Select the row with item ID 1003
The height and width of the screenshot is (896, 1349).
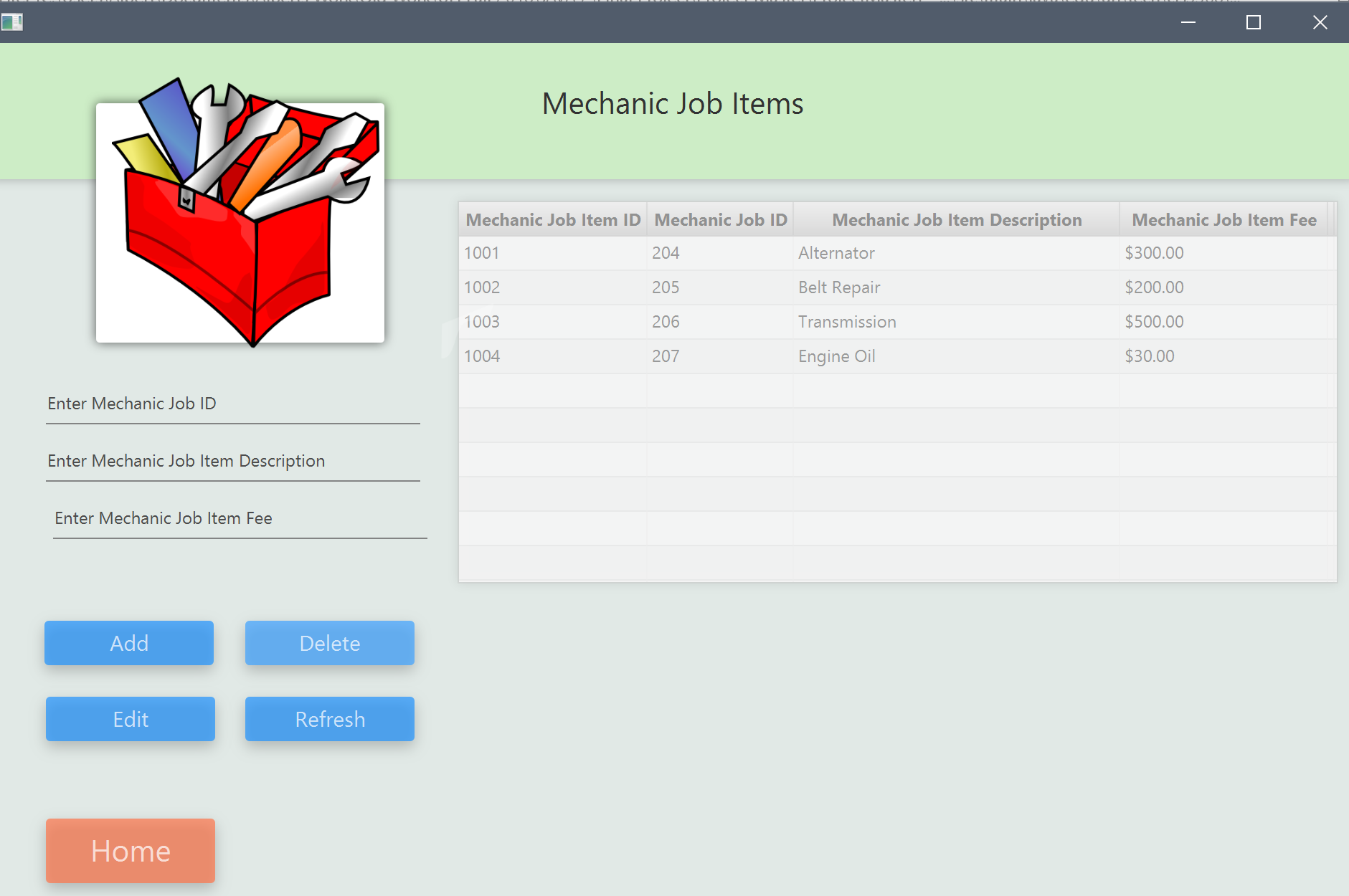coord(897,322)
